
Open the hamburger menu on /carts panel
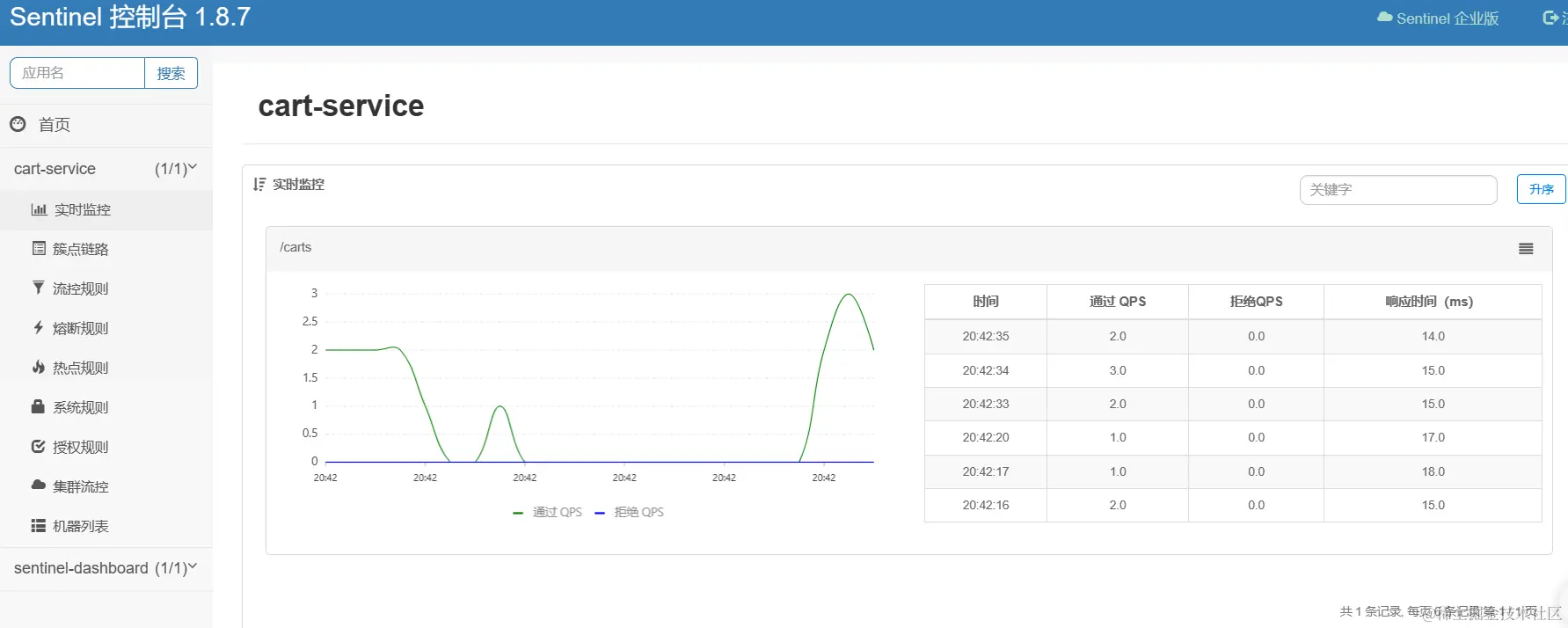[1526, 249]
